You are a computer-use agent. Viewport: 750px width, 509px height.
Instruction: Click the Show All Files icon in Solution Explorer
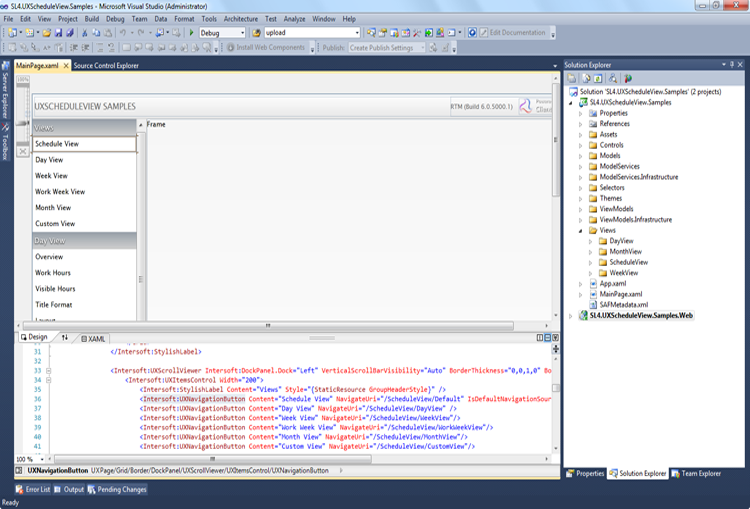tap(586, 78)
